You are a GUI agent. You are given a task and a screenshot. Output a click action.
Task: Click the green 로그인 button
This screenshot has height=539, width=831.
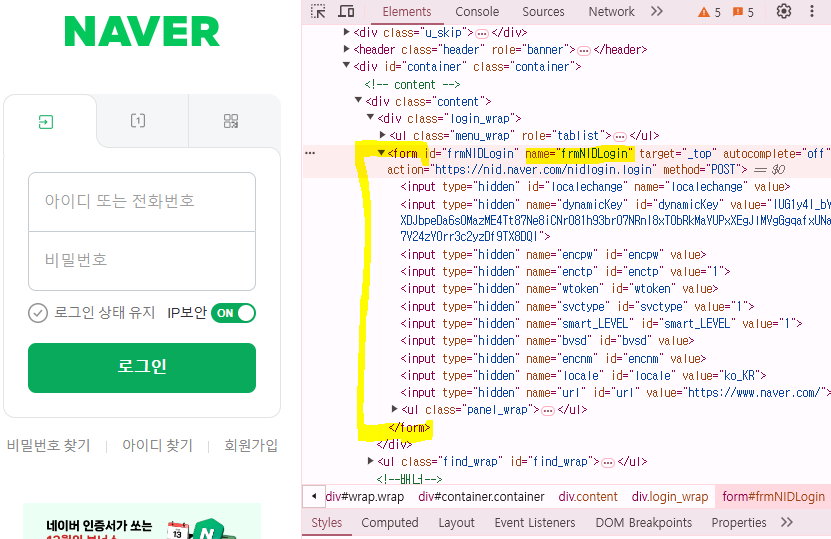142,368
